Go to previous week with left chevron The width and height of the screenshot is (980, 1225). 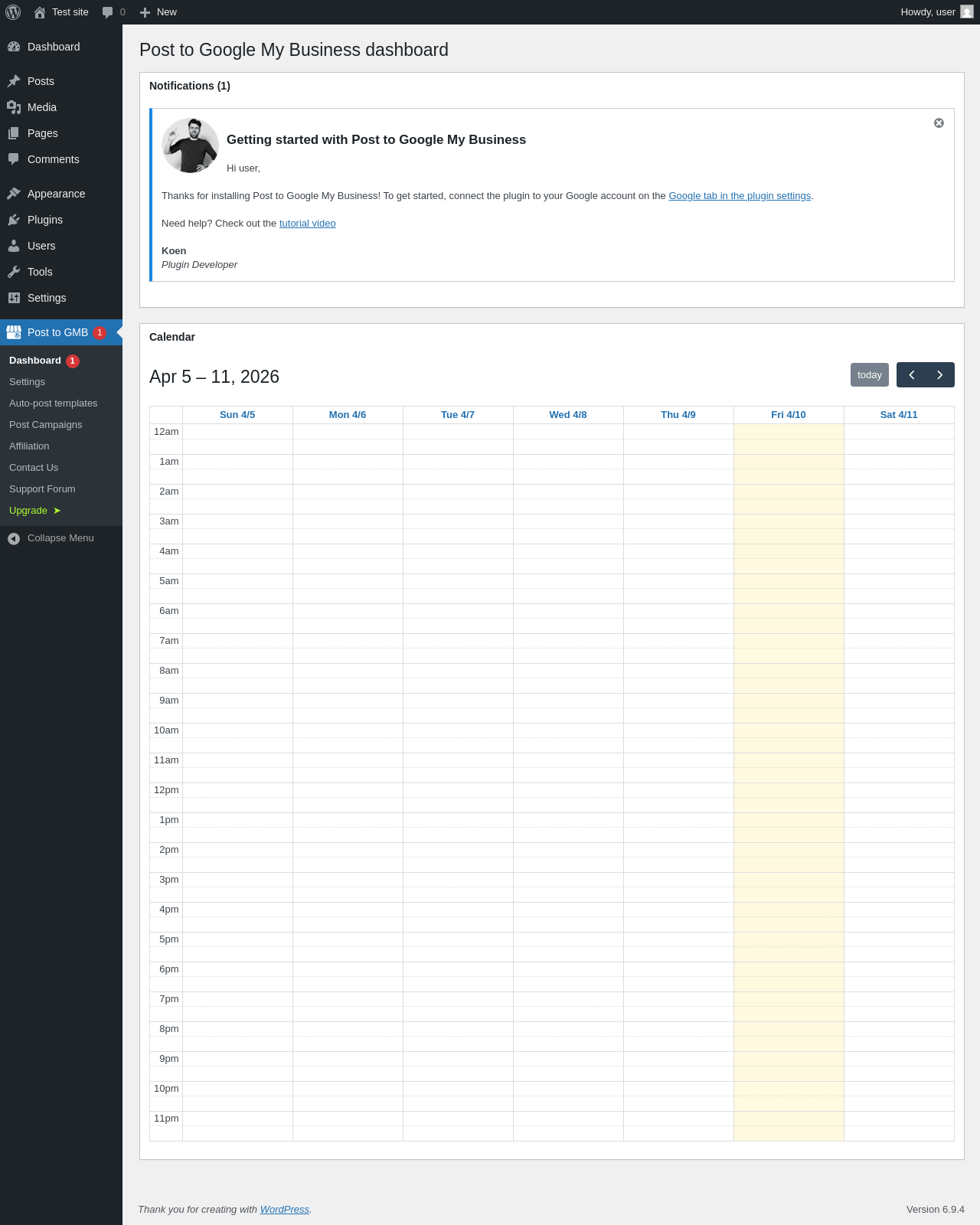(911, 375)
